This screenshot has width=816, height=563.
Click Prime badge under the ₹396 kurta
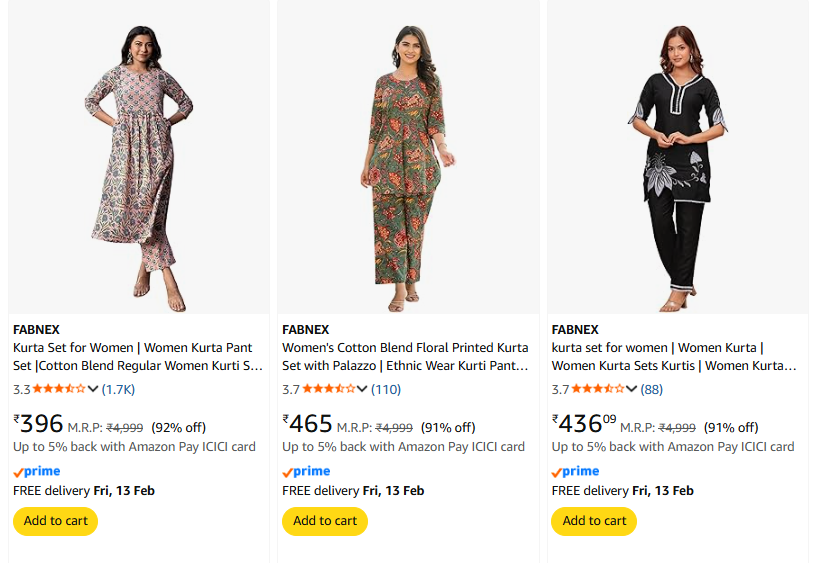point(37,471)
